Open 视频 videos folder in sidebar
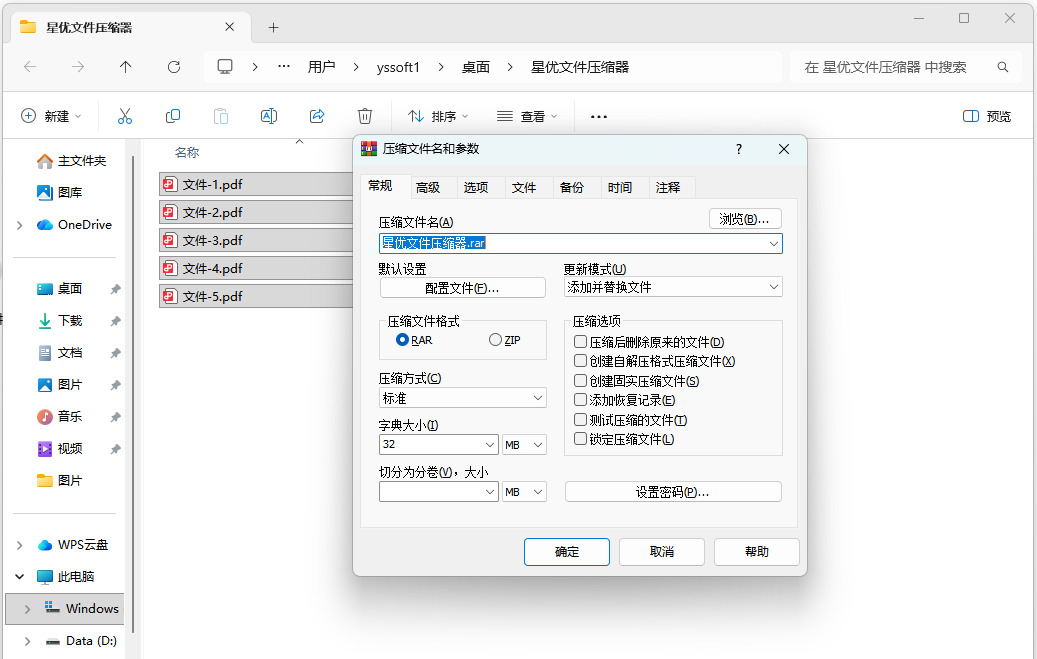Image resolution: width=1037 pixels, height=659 pixels. [x=60, y=449]
